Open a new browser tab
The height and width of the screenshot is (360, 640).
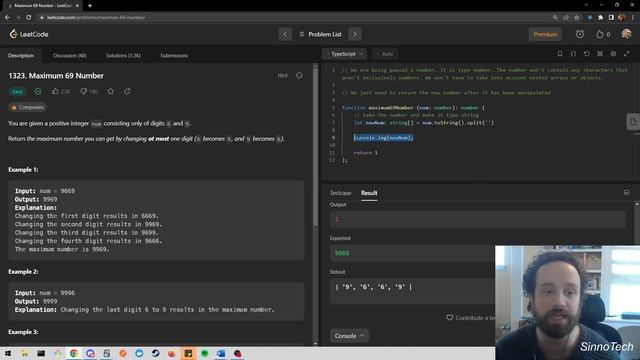click(90, 6)
